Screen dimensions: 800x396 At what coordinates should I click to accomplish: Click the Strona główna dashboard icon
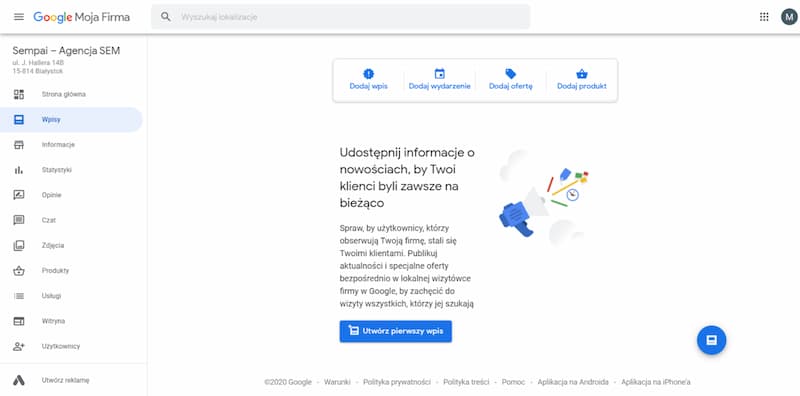pyautogui.click(x=19, y=94)
